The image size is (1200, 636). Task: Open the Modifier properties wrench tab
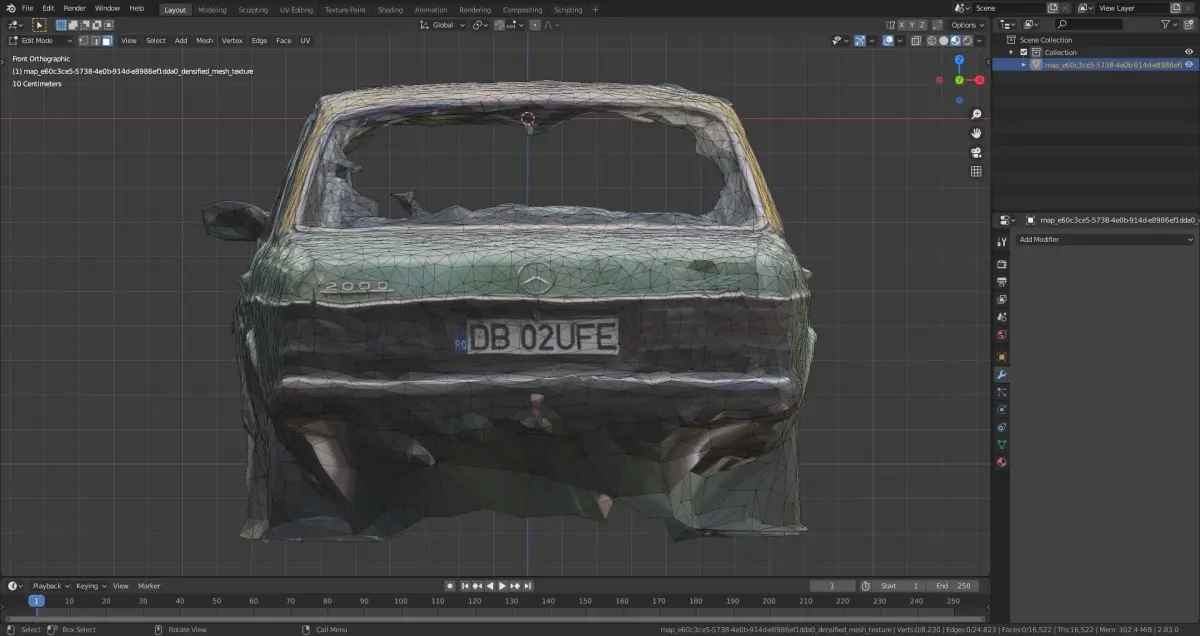point(1001,374)
